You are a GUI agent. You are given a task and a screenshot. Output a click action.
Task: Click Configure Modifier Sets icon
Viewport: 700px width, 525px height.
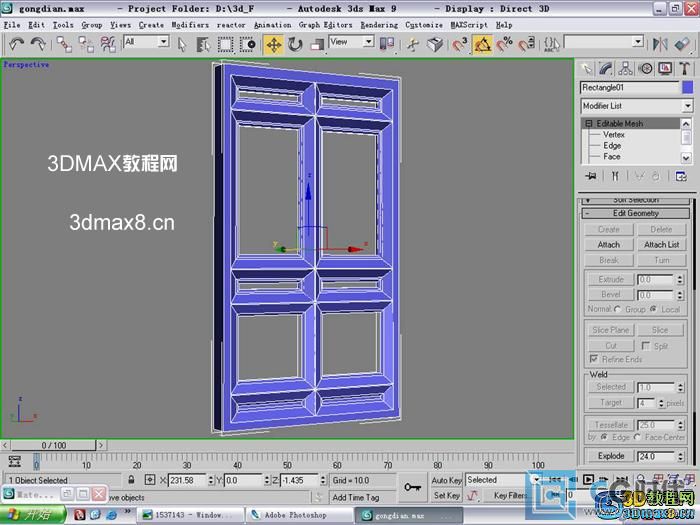pyautogui.click(x=681, y=176)
